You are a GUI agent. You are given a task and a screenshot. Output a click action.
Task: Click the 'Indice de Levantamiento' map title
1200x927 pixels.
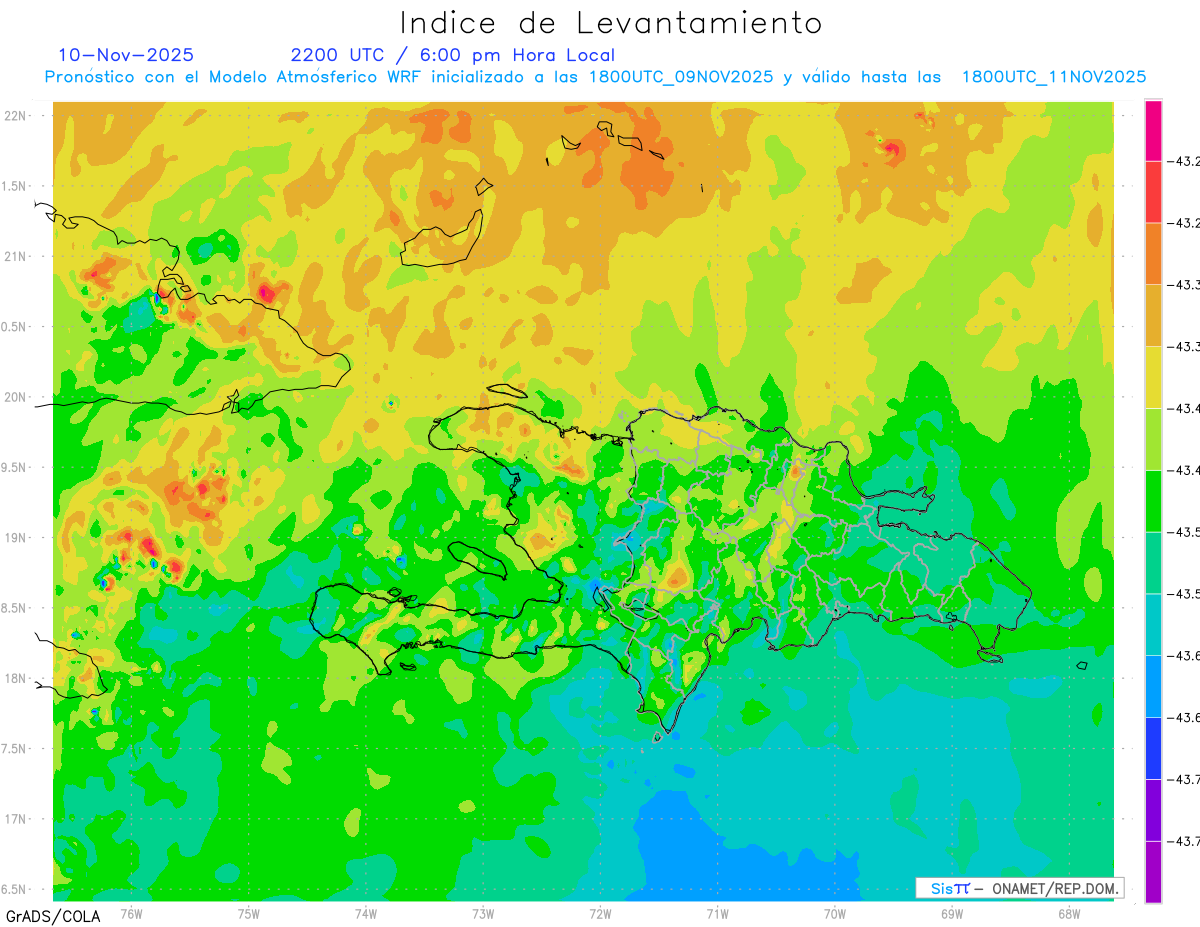click(x=611, y=22)
